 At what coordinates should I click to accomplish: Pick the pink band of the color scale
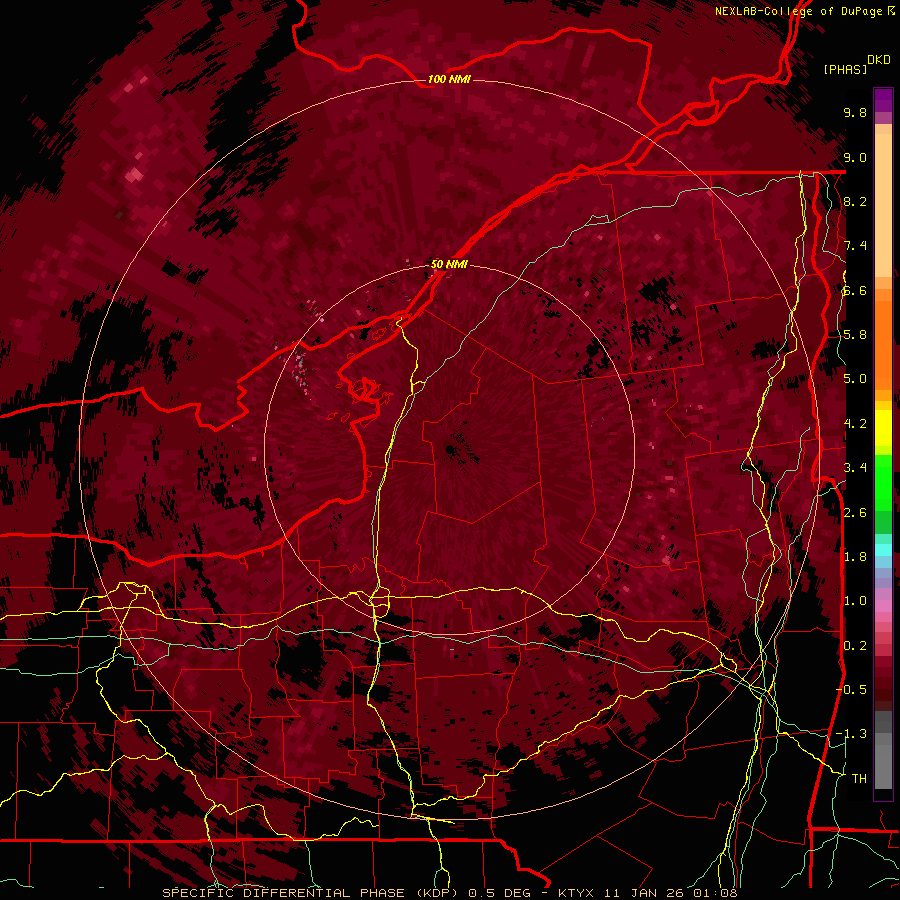pos(883,606)
